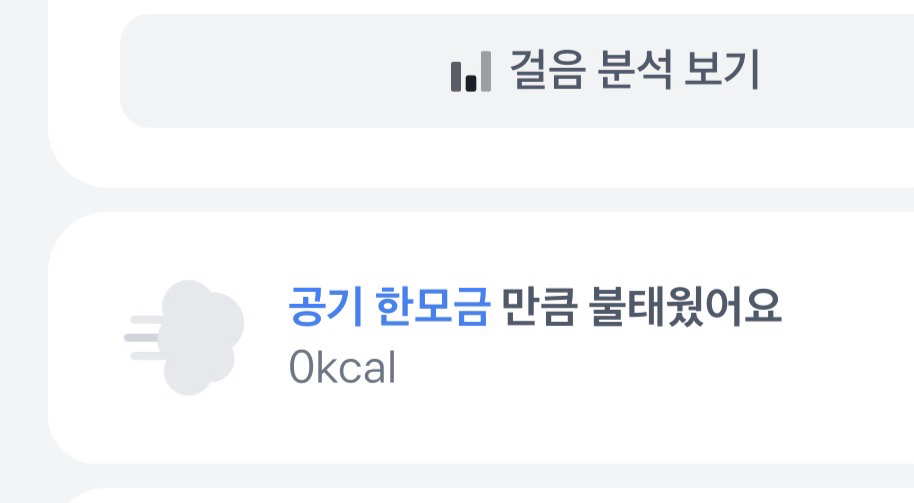Click the bar chart icon beside 걸음 분석 보기

click(471, 72)
